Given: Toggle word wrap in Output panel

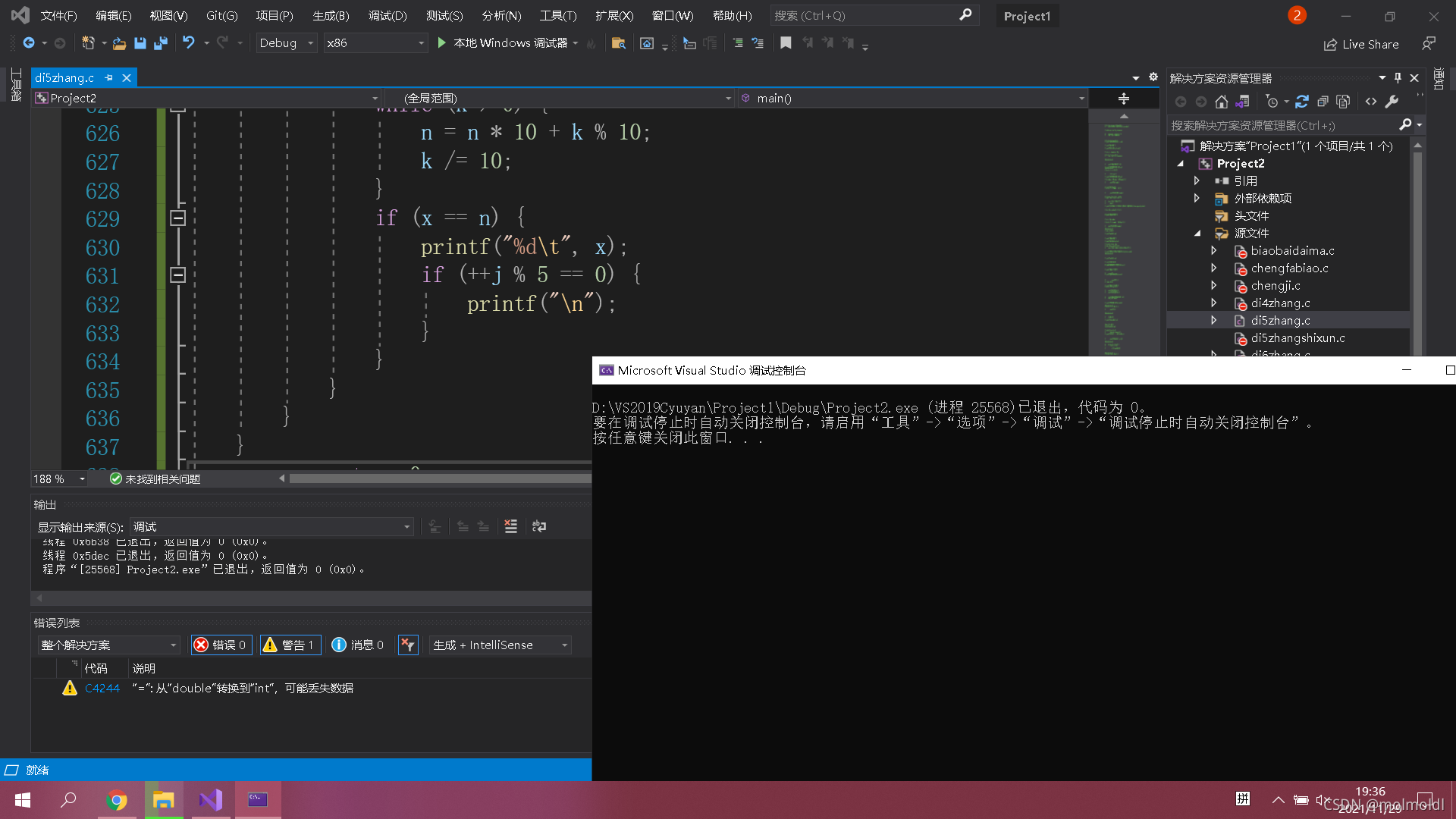Looking at the screenshot, I should point(539,526).
